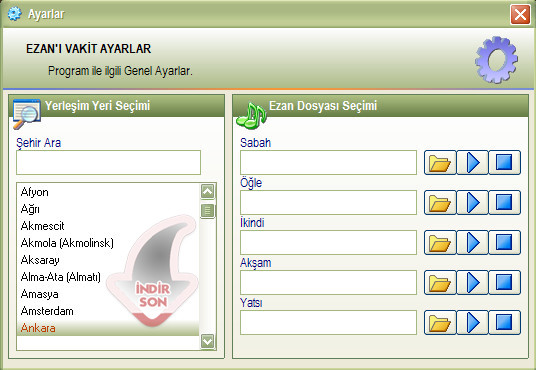Click the Akşam file path field
This screenshot has height=370, width=536.
click(x=329, y=282)
